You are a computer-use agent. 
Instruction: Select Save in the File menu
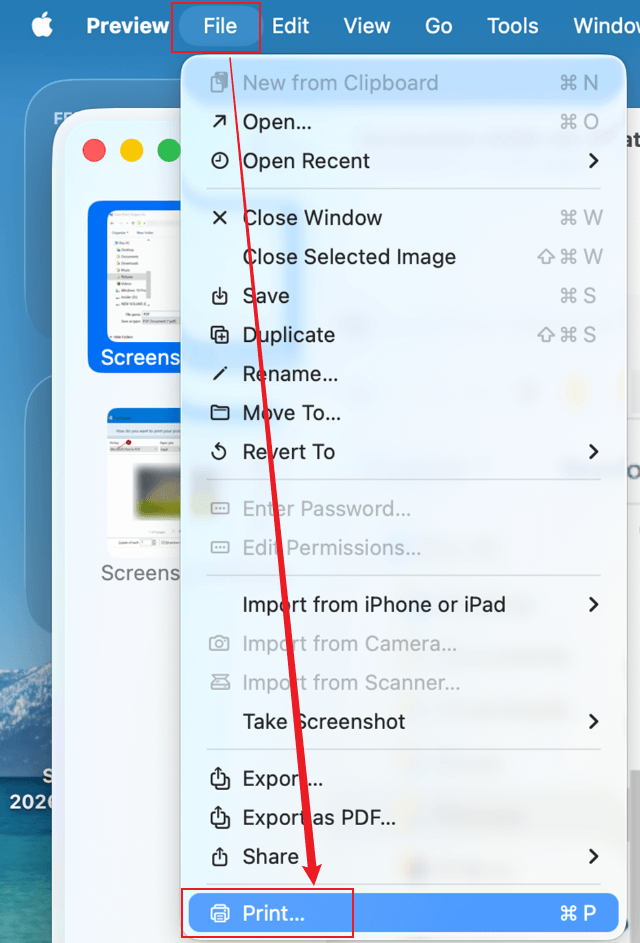pos(404,296)
